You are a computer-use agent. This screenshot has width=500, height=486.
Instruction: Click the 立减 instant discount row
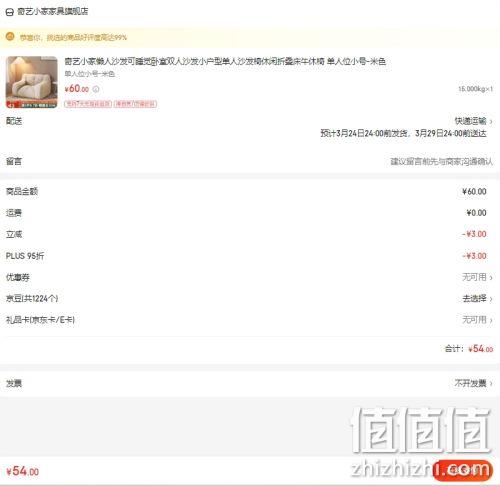click(x=250, y=234)
